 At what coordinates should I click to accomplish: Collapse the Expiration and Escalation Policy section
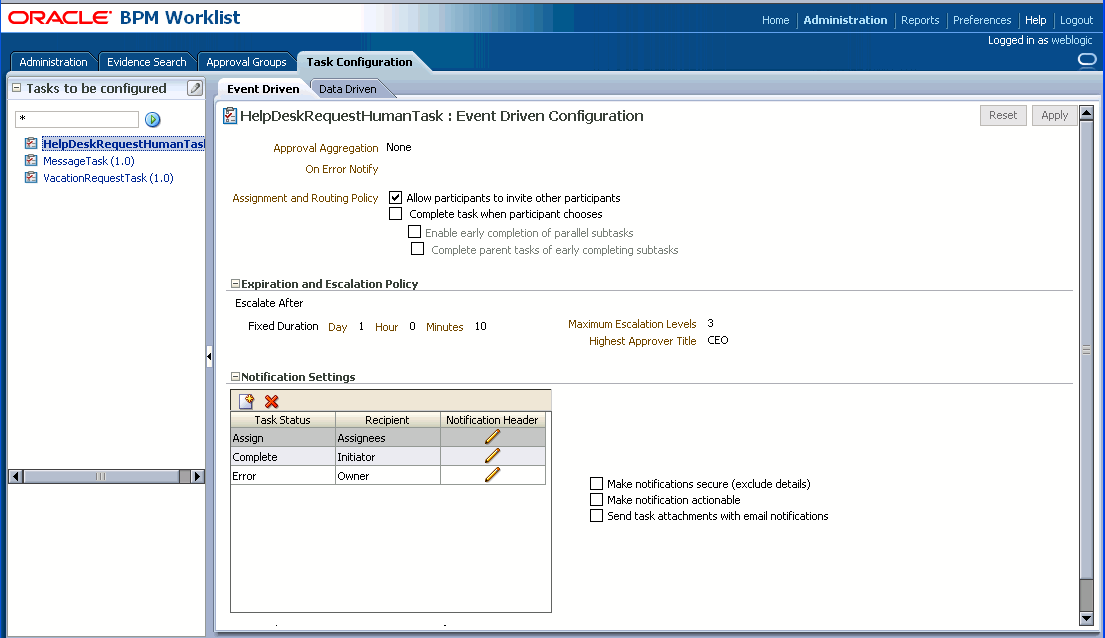234,283
